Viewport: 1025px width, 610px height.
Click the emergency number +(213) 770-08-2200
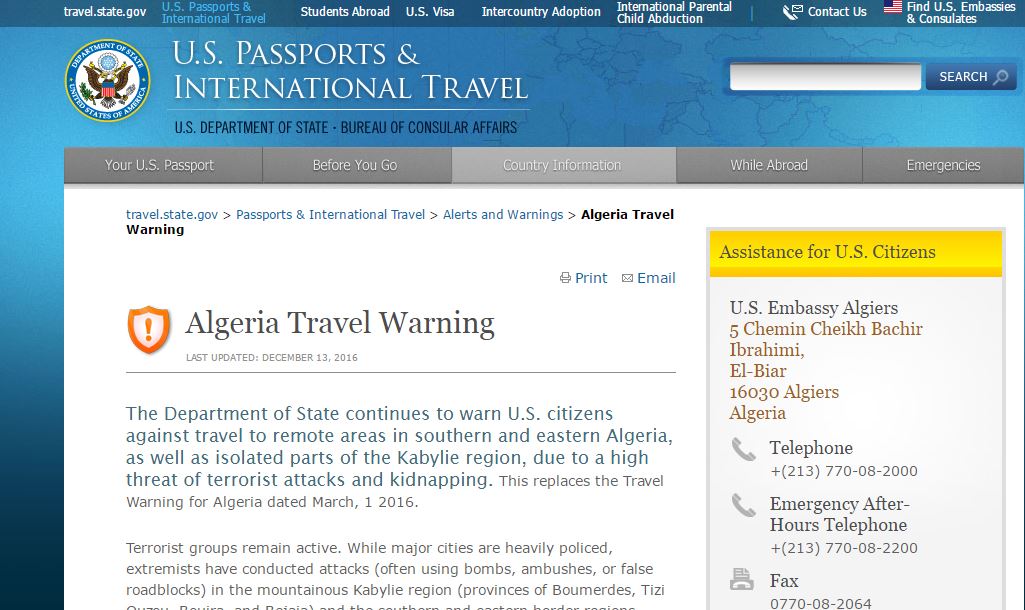[843, 548]
